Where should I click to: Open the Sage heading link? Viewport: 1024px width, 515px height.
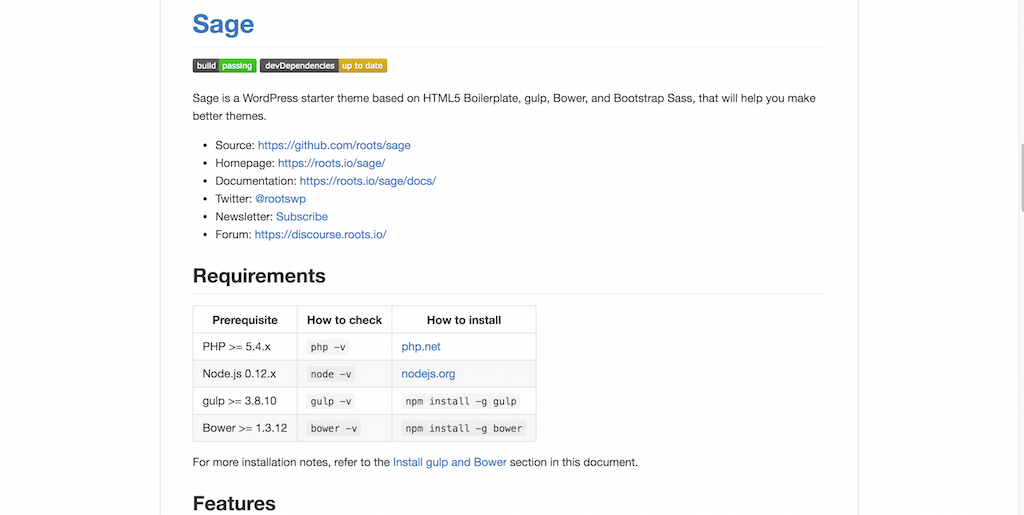(223, 24)
